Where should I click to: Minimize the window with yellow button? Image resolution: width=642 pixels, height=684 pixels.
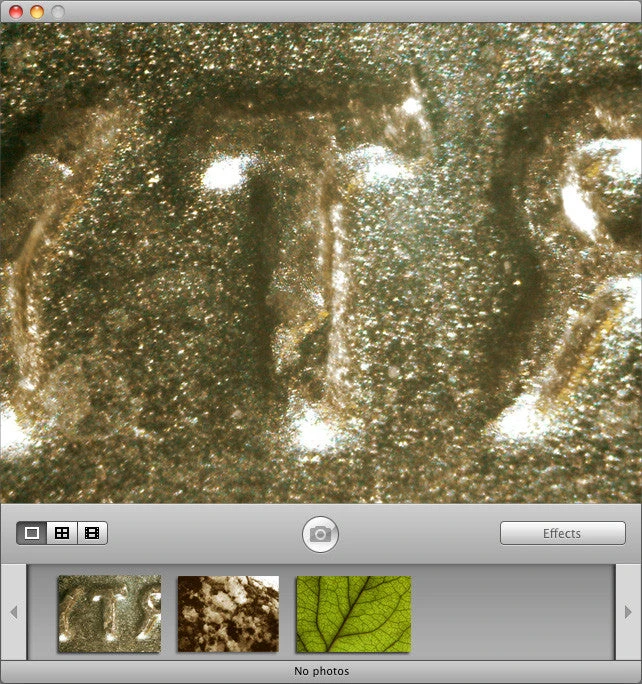tap(37, 12)
